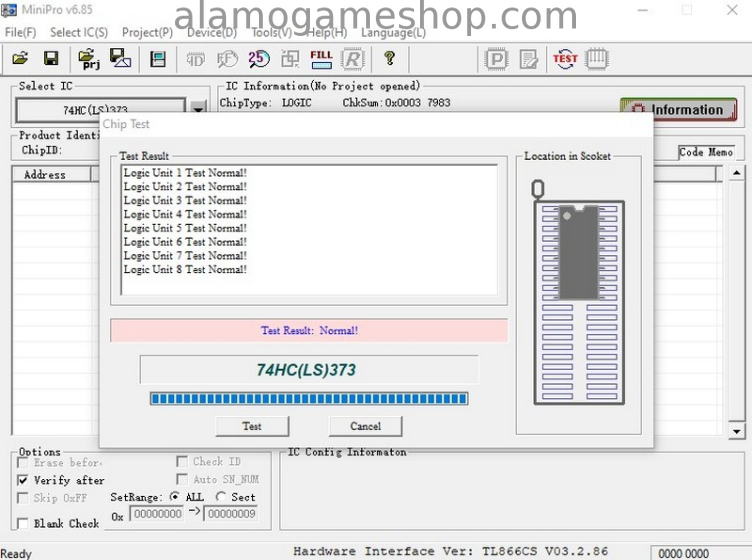Image resolution: width=752 pixels, height=560 pixels.
Task: Expand the Select IC dropdown arrow
Action: pyautogui.click(x=198, y=109)
